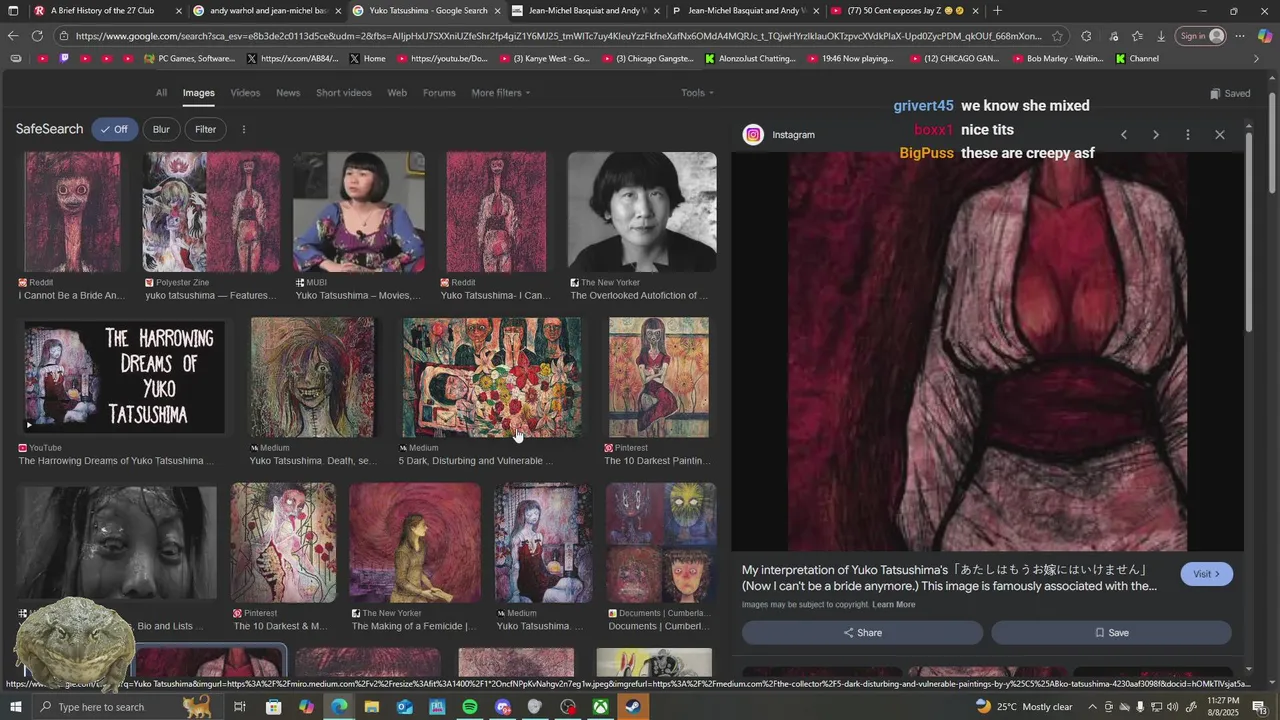Viewport: 1280px width, 720px height.
Task: Open File Explorer from the taskbar
Action: click(372, 707)
